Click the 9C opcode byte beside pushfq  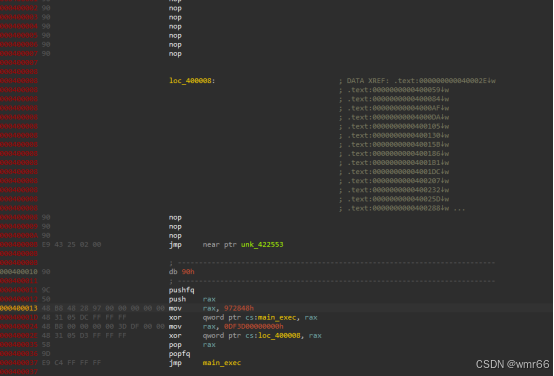tap(46, 290)
